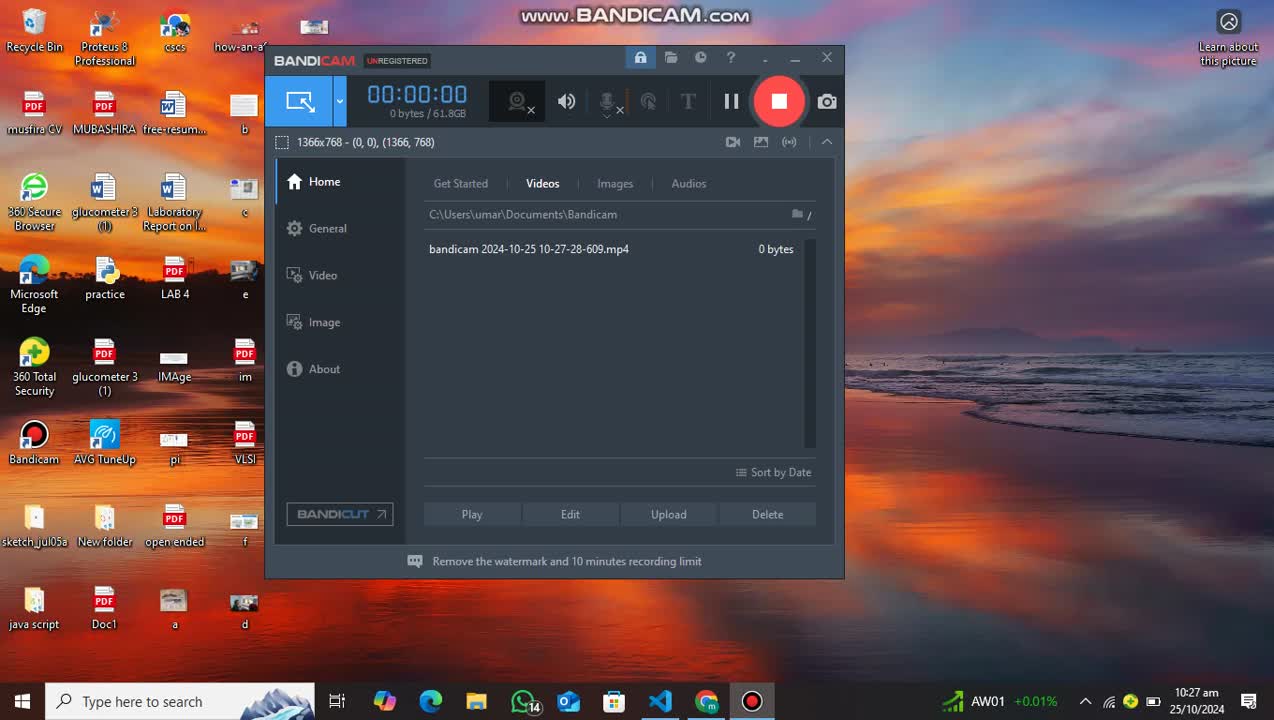The image size is (1274, 720).
Task: Click the Edit button
Action: 570,514
